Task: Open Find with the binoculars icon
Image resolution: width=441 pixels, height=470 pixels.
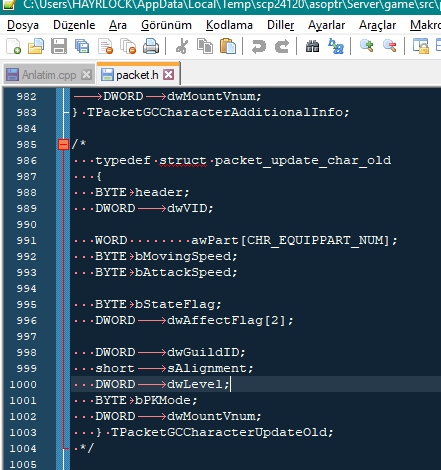Action: click(313, 46)
